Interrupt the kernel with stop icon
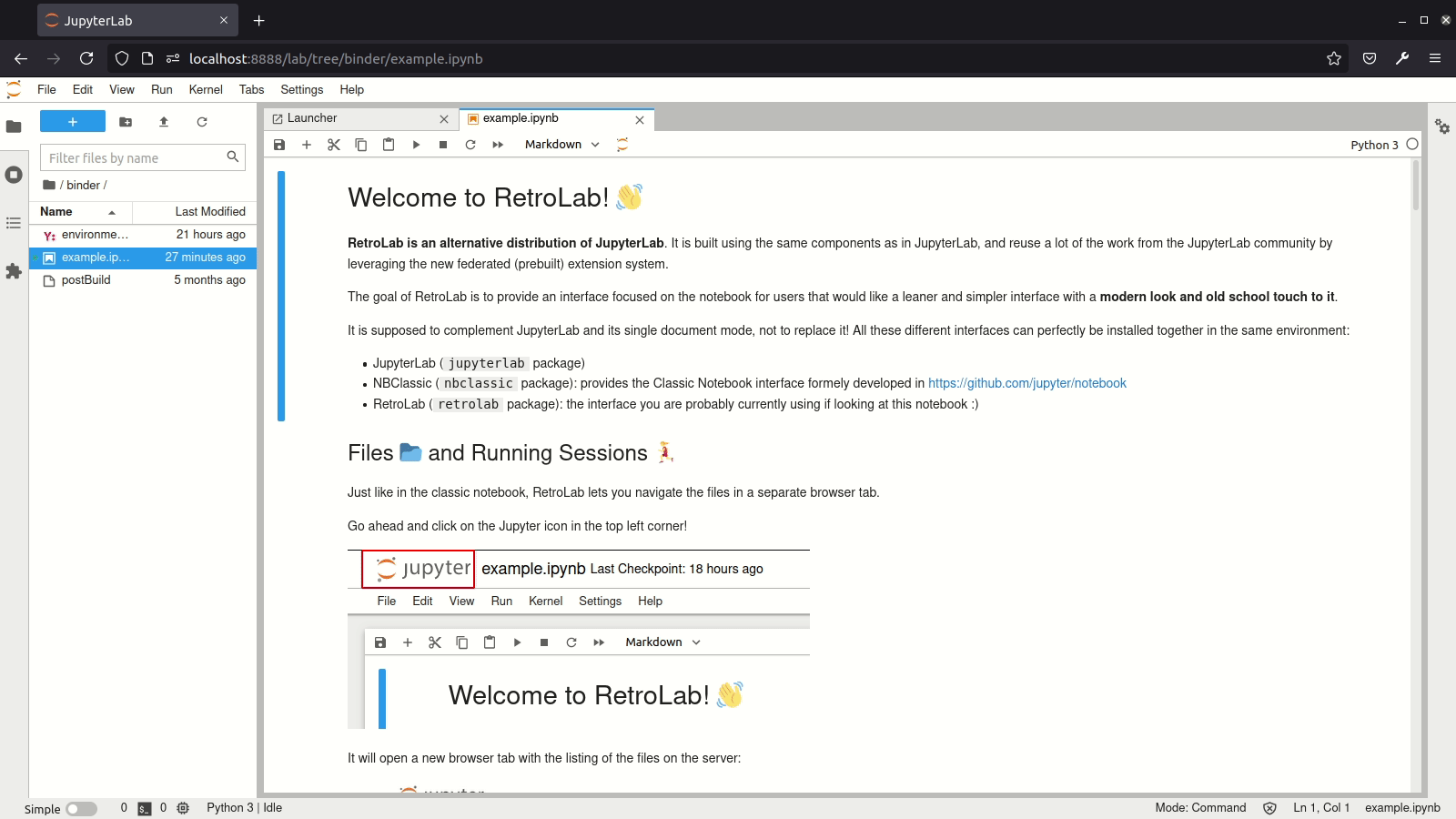 coord(443,145)
